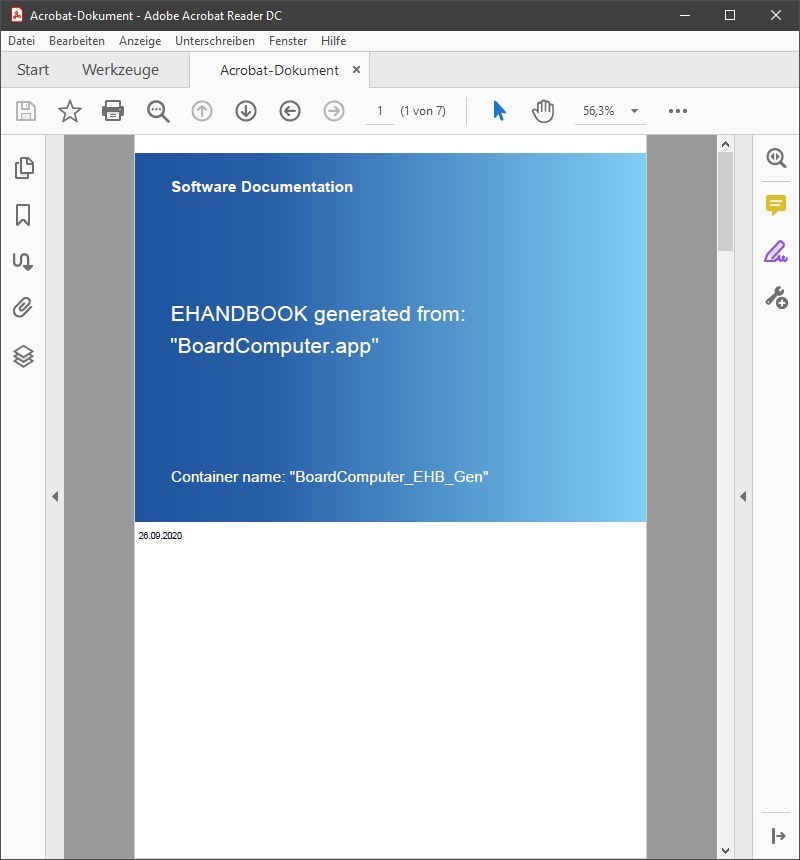Open the Anzeige menu
The height and width of the screenshot is (860, 800).
(x=140, y=41)
